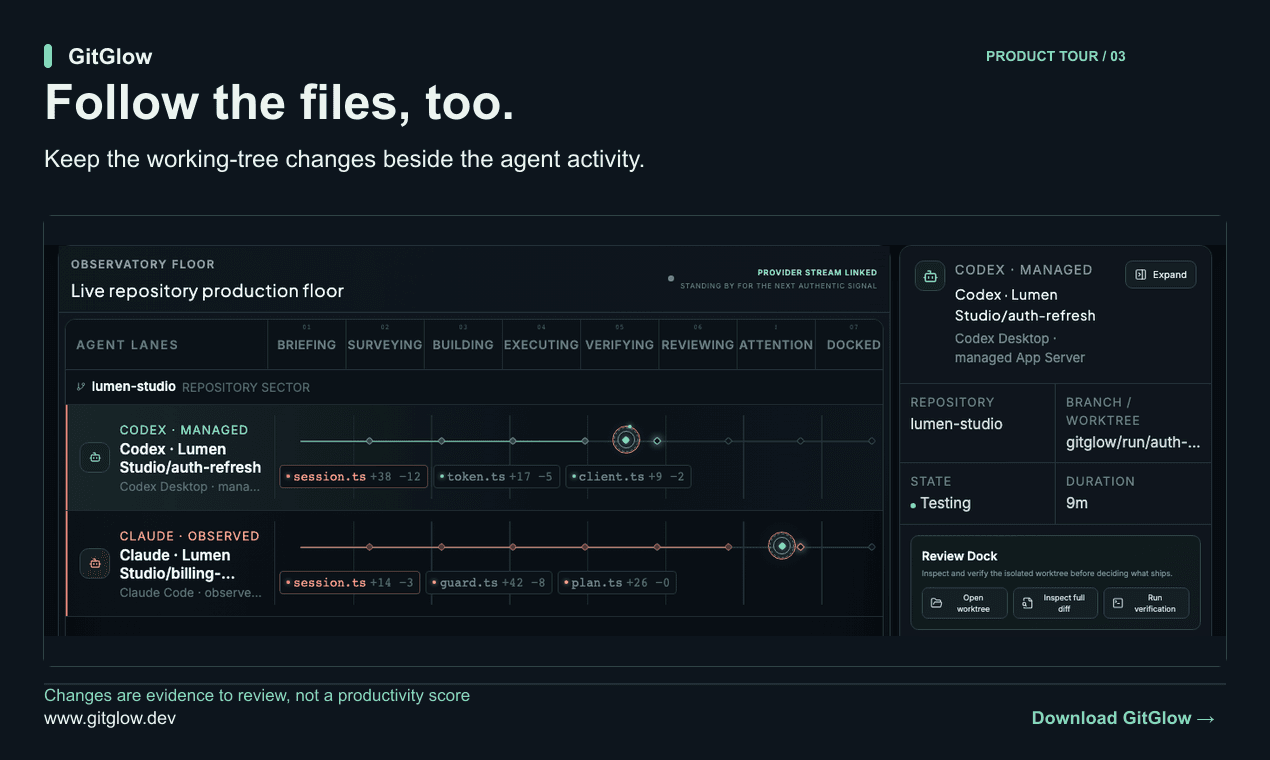Click the lumen-studio repository sector row
Screen dimensions: 1270x760
tap(474, 387)
